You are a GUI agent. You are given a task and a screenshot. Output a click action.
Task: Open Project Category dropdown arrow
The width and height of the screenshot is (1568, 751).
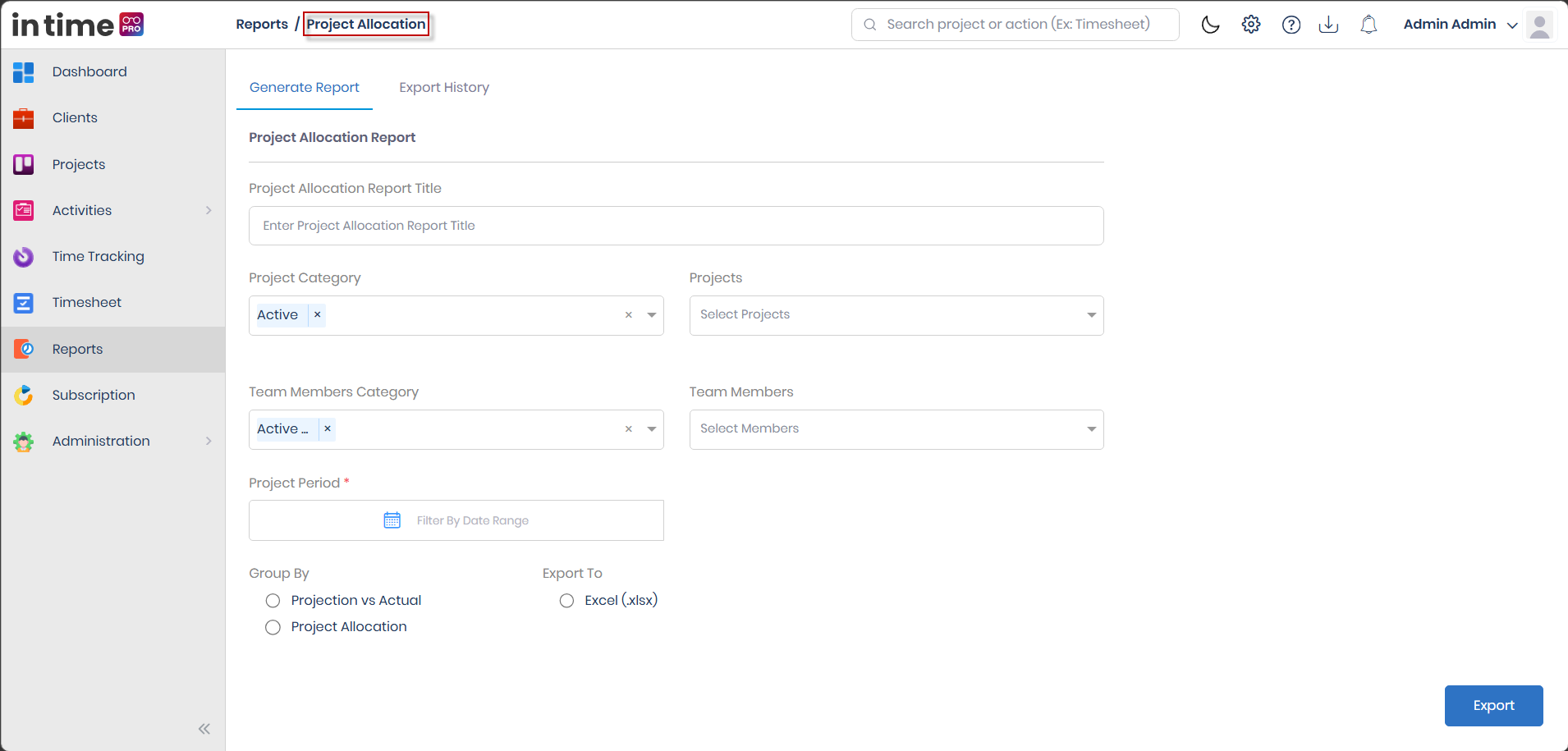[652, 315]
